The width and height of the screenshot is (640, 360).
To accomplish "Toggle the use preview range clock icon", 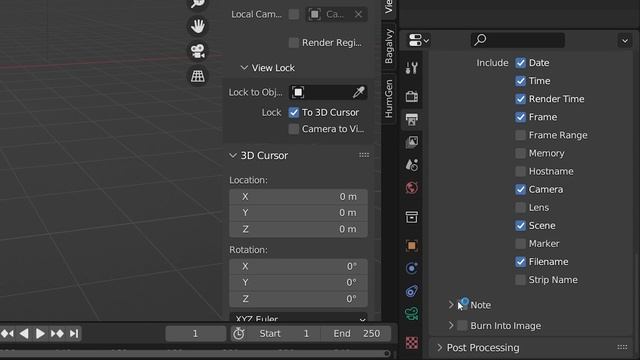I will tap(239, 333).
